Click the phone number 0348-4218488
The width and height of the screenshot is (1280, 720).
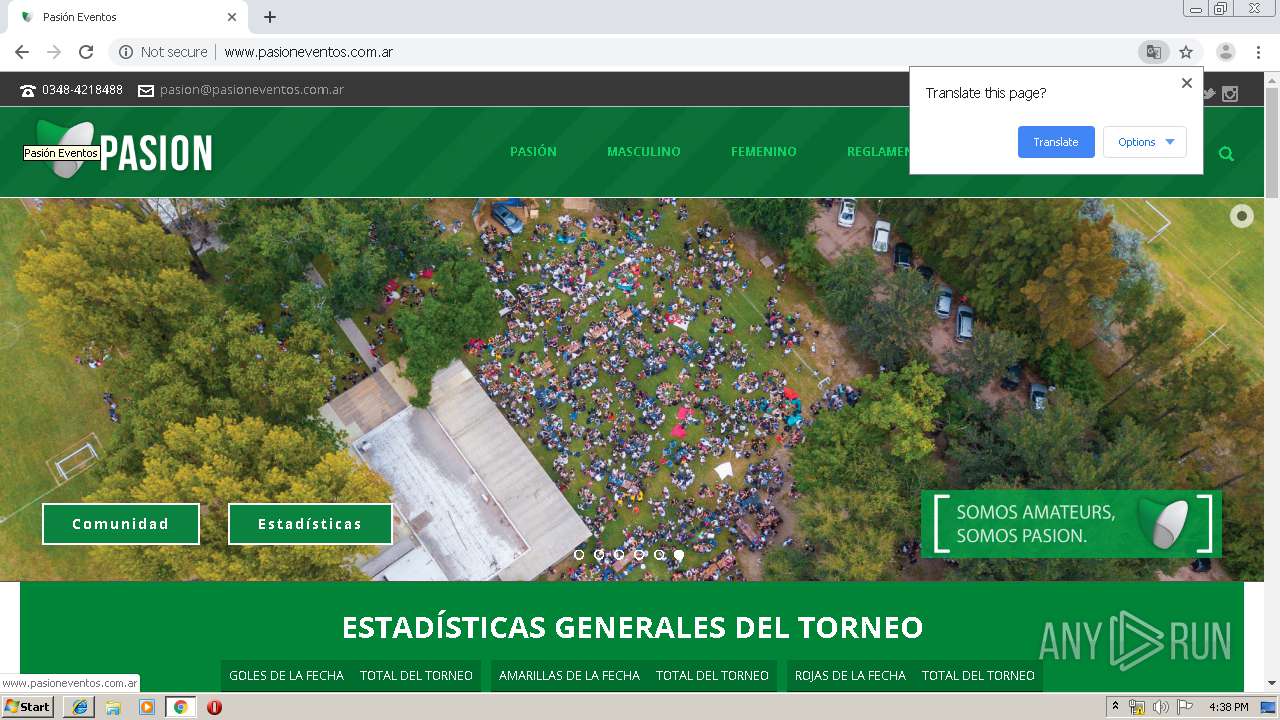point(82,90)
